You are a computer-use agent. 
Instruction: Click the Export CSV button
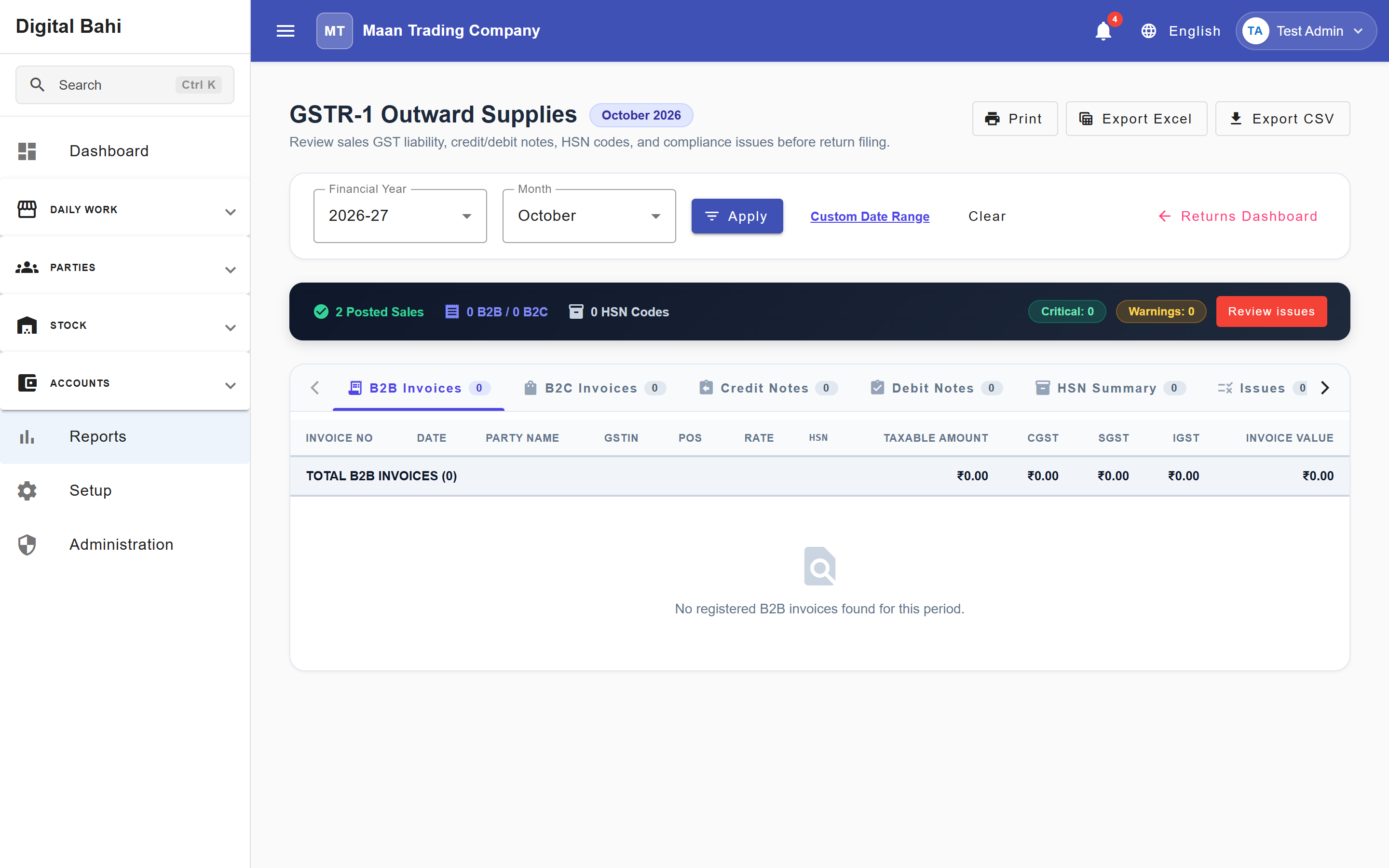click(x=1282, y=119)
